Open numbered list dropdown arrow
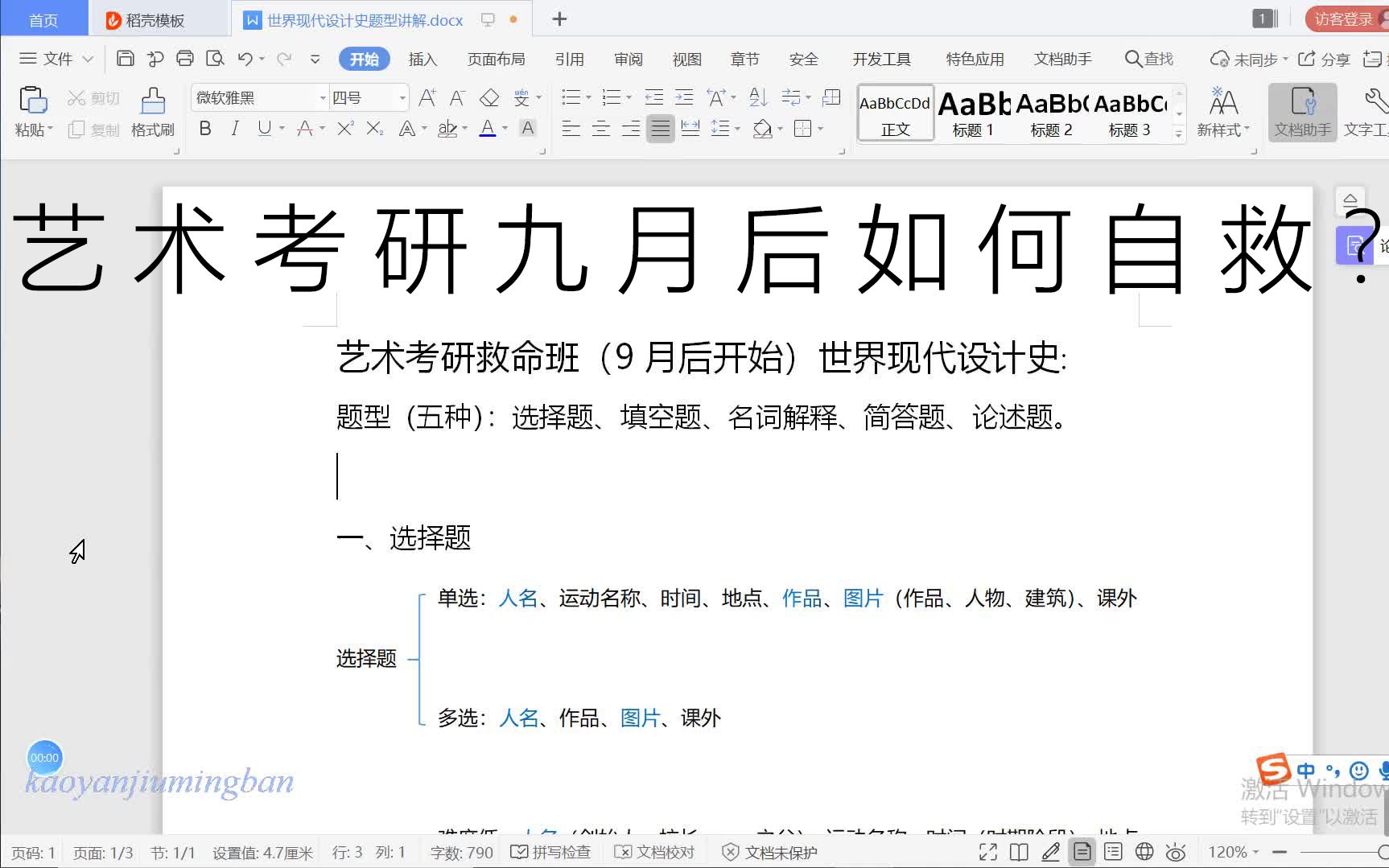 (629, 98)
